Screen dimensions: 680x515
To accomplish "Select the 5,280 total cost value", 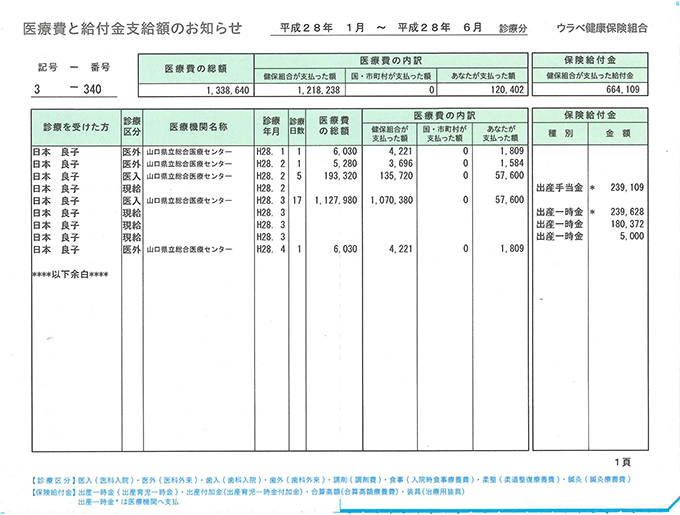I will coord(345,163).
